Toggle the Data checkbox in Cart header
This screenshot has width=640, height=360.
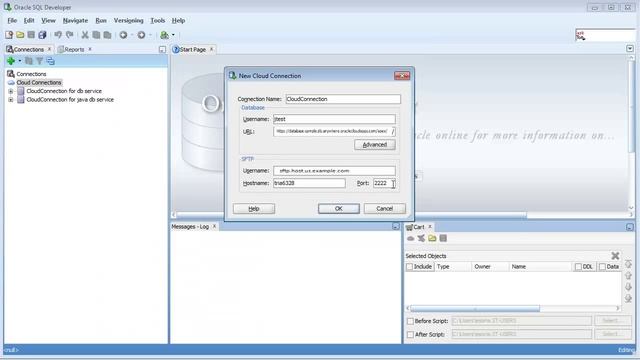click(x=602, y=267)
